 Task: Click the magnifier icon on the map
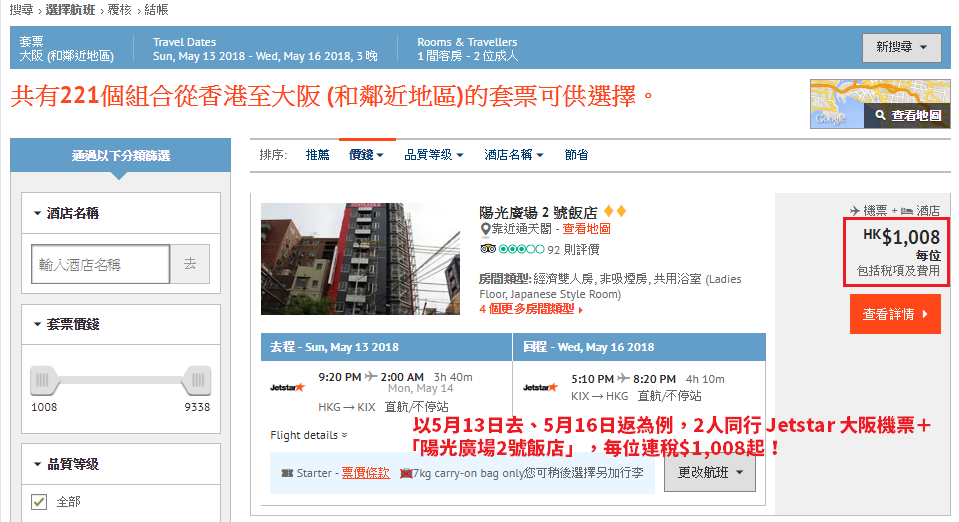[880, 115]
